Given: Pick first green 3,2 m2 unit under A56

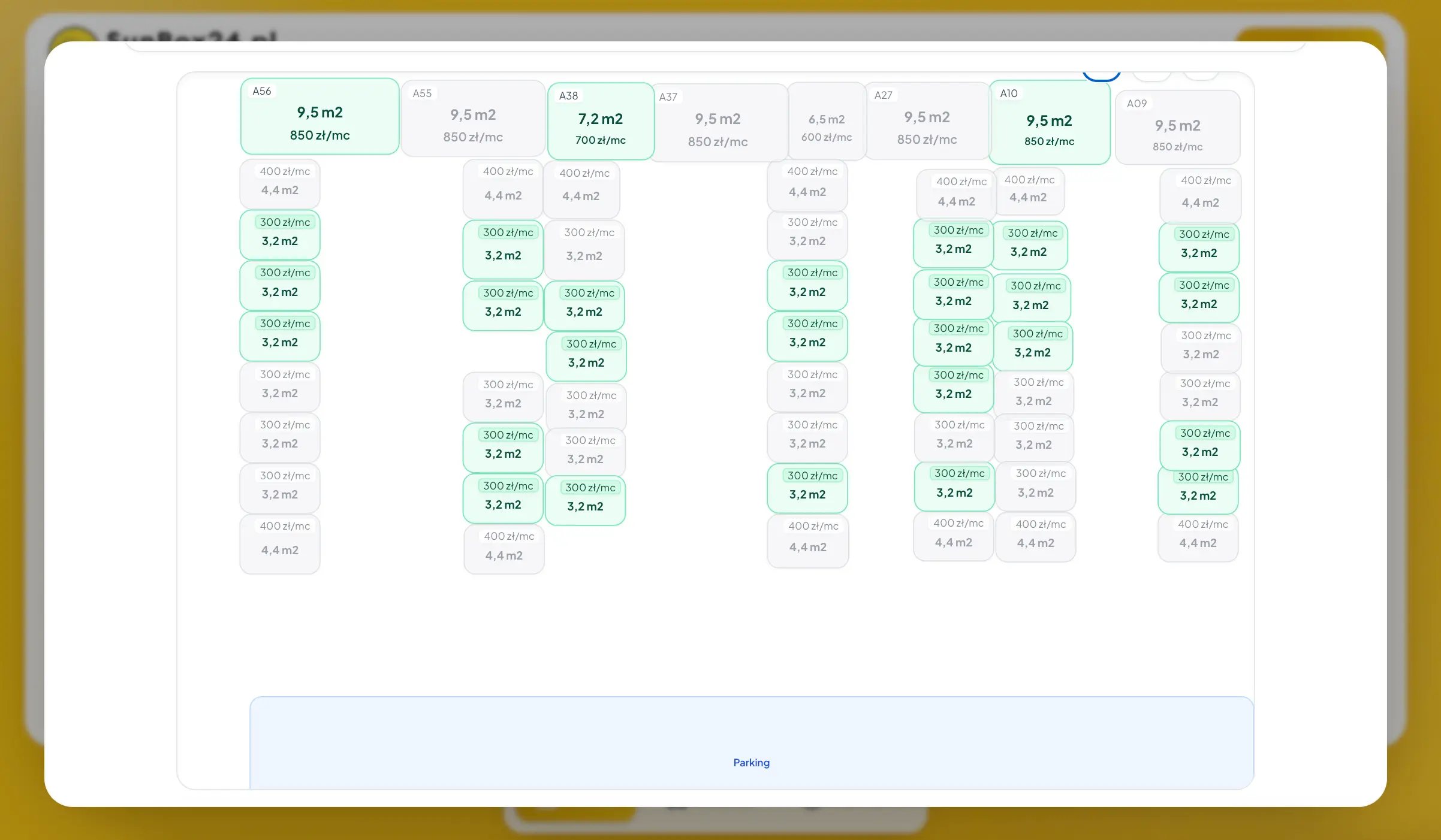Looking at the screenshot, I should click(279, 234).
